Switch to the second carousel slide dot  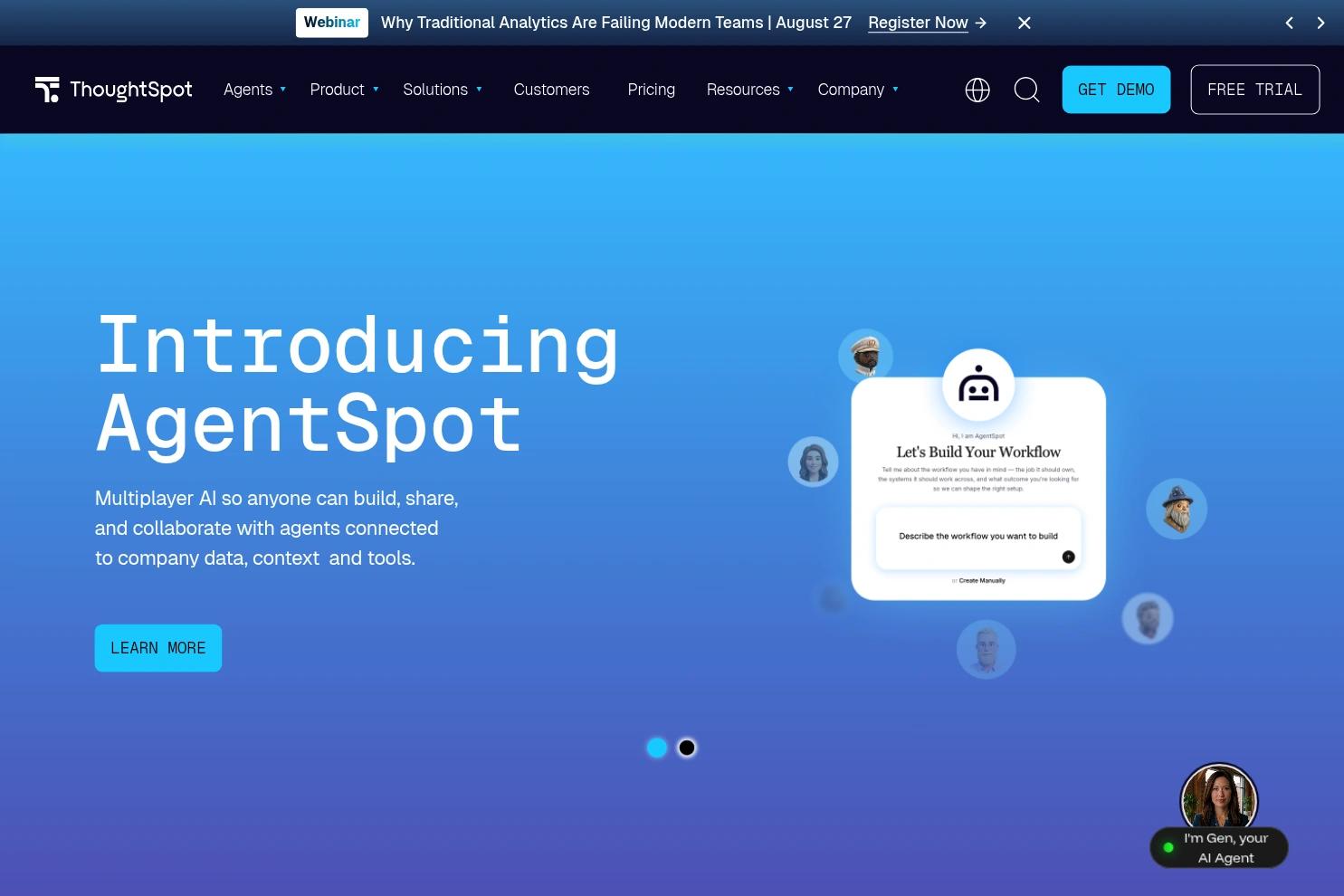(x=687, y=748)
